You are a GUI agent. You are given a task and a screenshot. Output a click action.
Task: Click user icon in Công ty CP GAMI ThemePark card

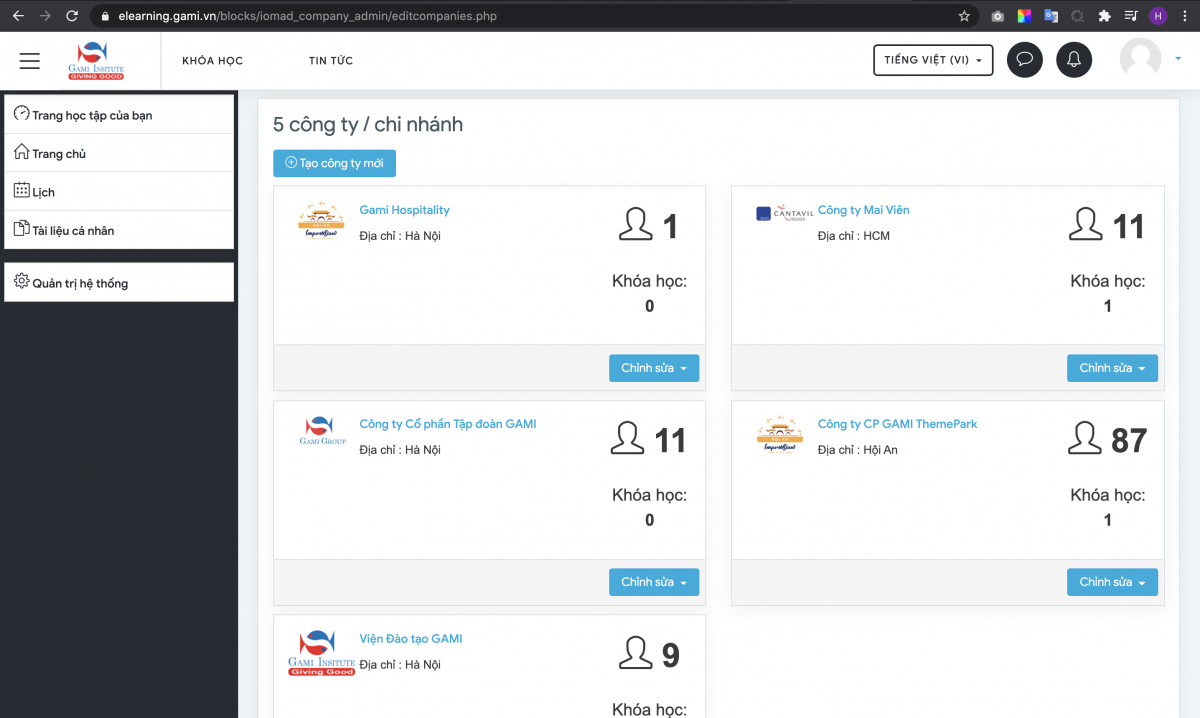[1086, 438]
